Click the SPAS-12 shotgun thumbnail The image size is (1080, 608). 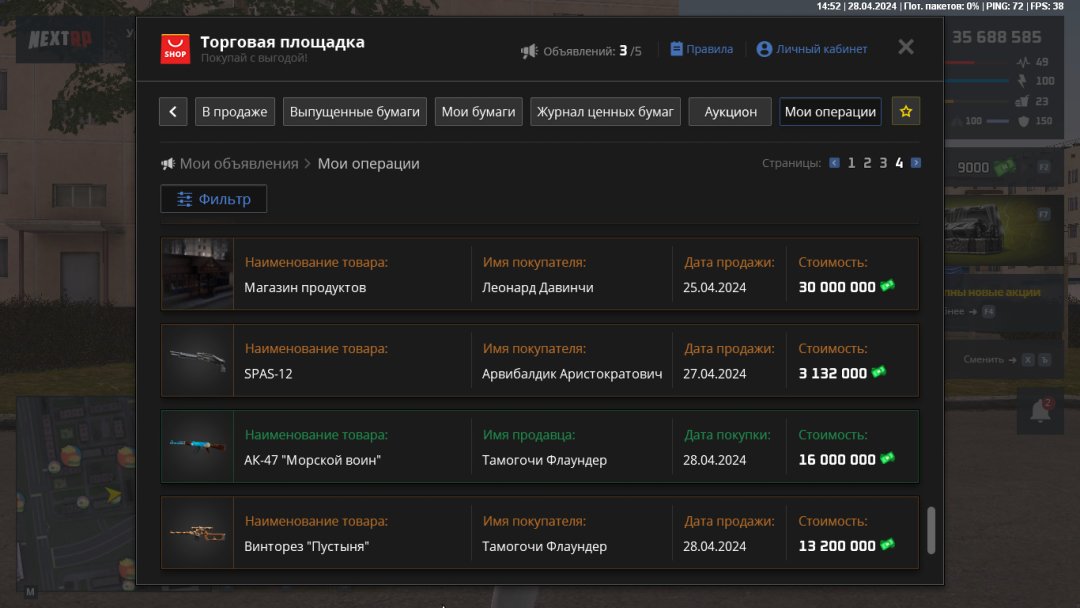(198, 360)
